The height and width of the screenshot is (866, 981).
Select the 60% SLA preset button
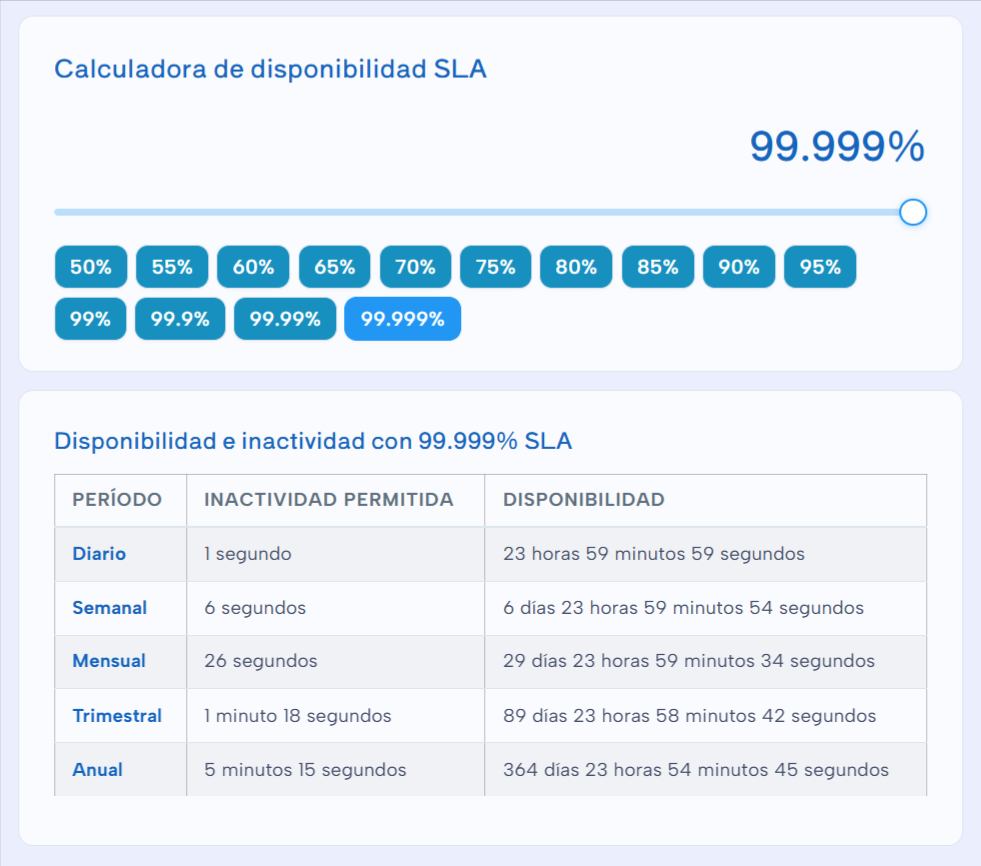pos(253,266)
